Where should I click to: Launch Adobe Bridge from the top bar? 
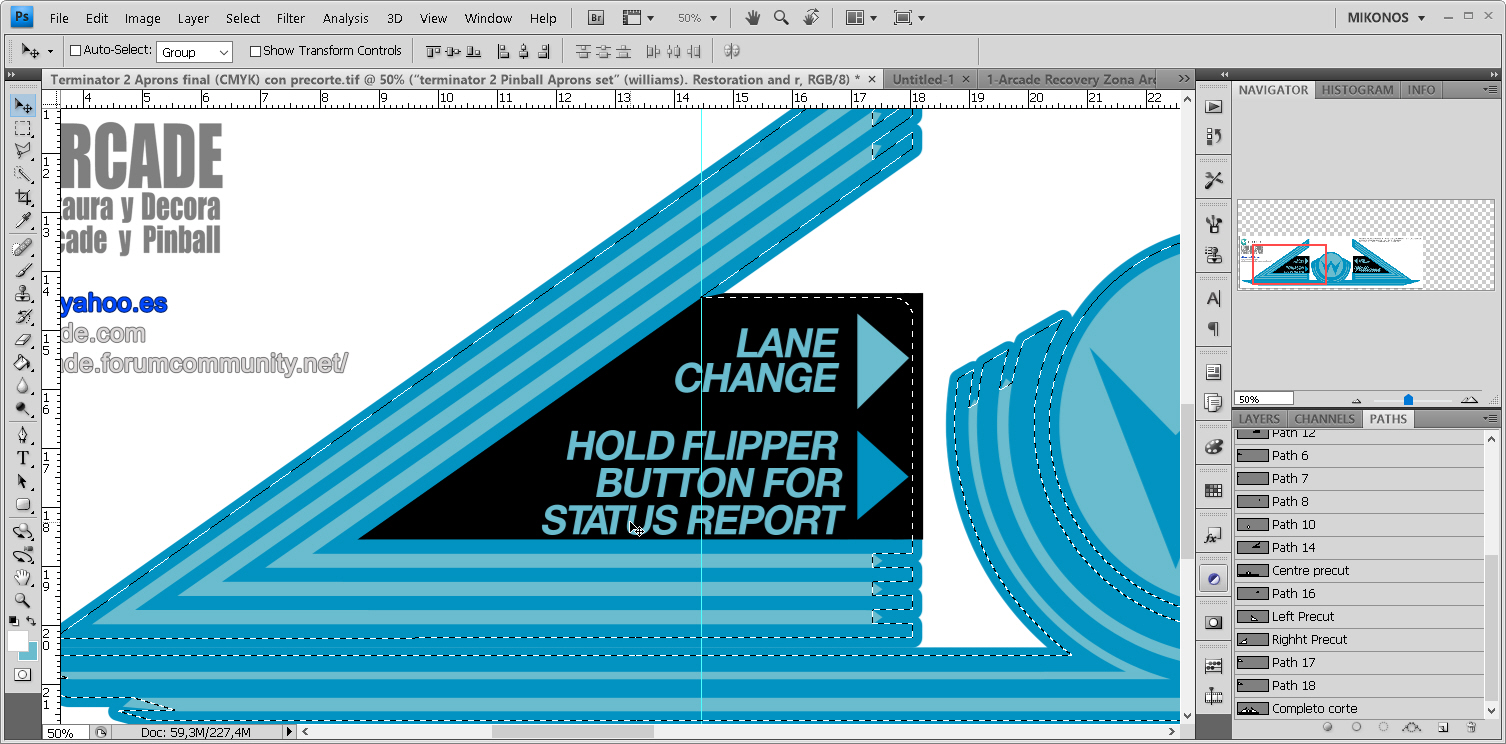[596, 18]
